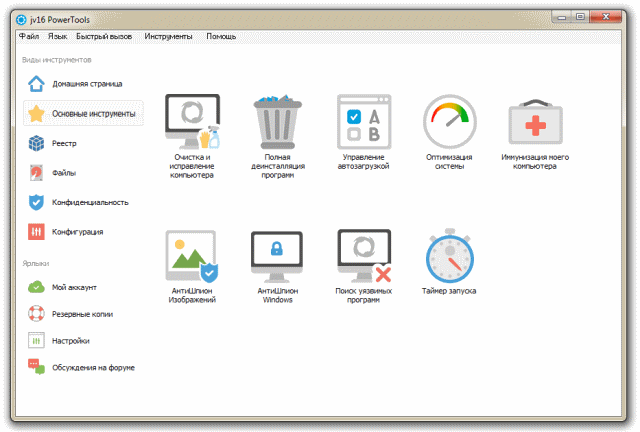
Task: Click the home icon for Домашняя страница
Action: point(36,84)
